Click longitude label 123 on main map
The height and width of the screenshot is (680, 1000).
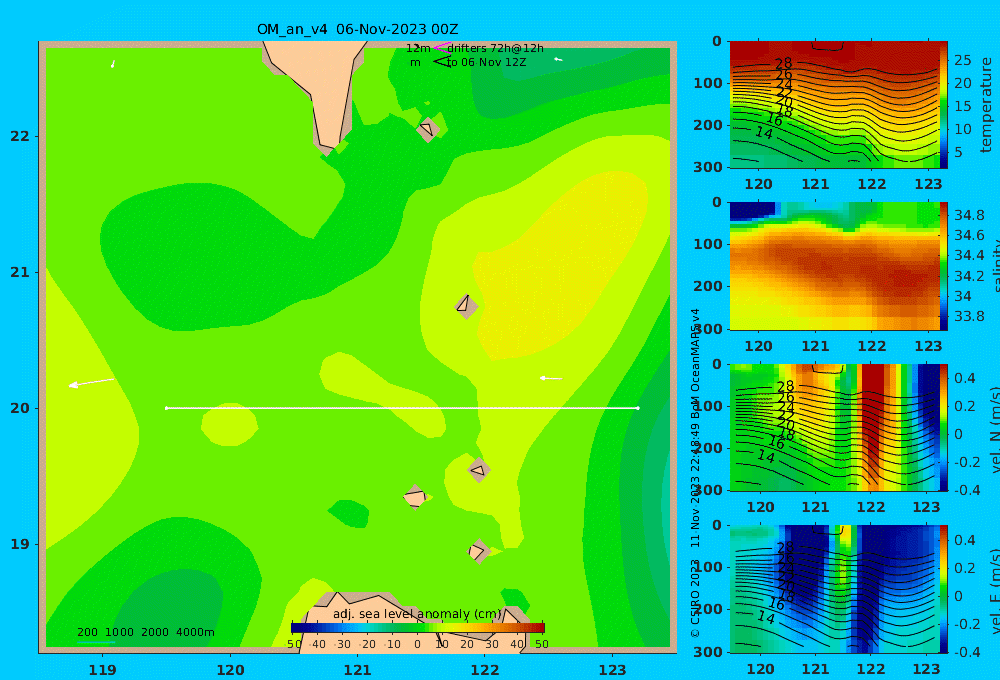click(612, 670)
